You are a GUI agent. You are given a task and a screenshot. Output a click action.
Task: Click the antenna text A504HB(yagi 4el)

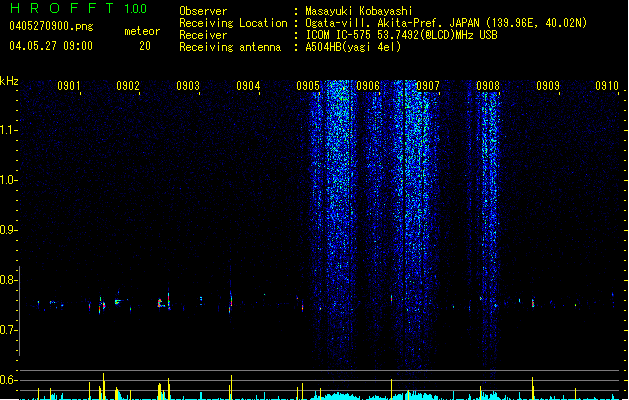[353, 47]
